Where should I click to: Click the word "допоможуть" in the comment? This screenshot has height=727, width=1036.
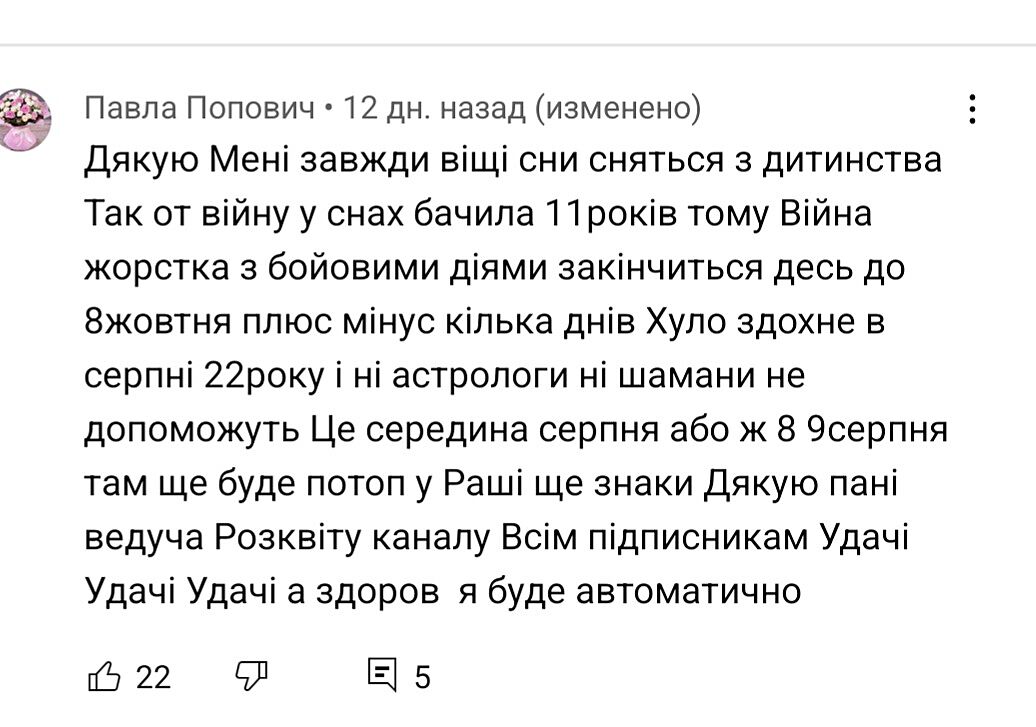pos(191,430)
